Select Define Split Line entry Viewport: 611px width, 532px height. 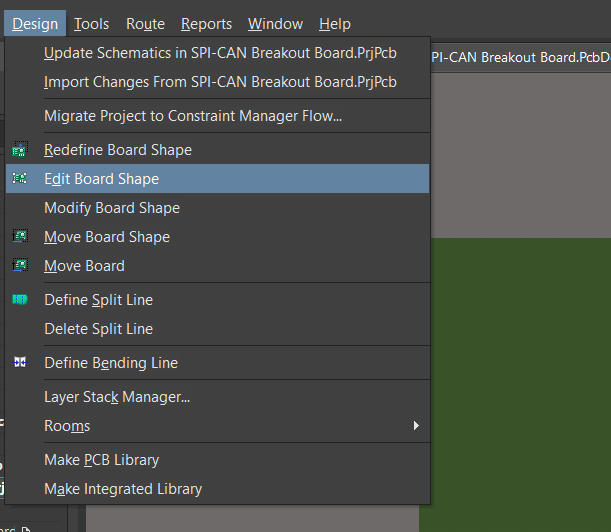click(218, 300)
